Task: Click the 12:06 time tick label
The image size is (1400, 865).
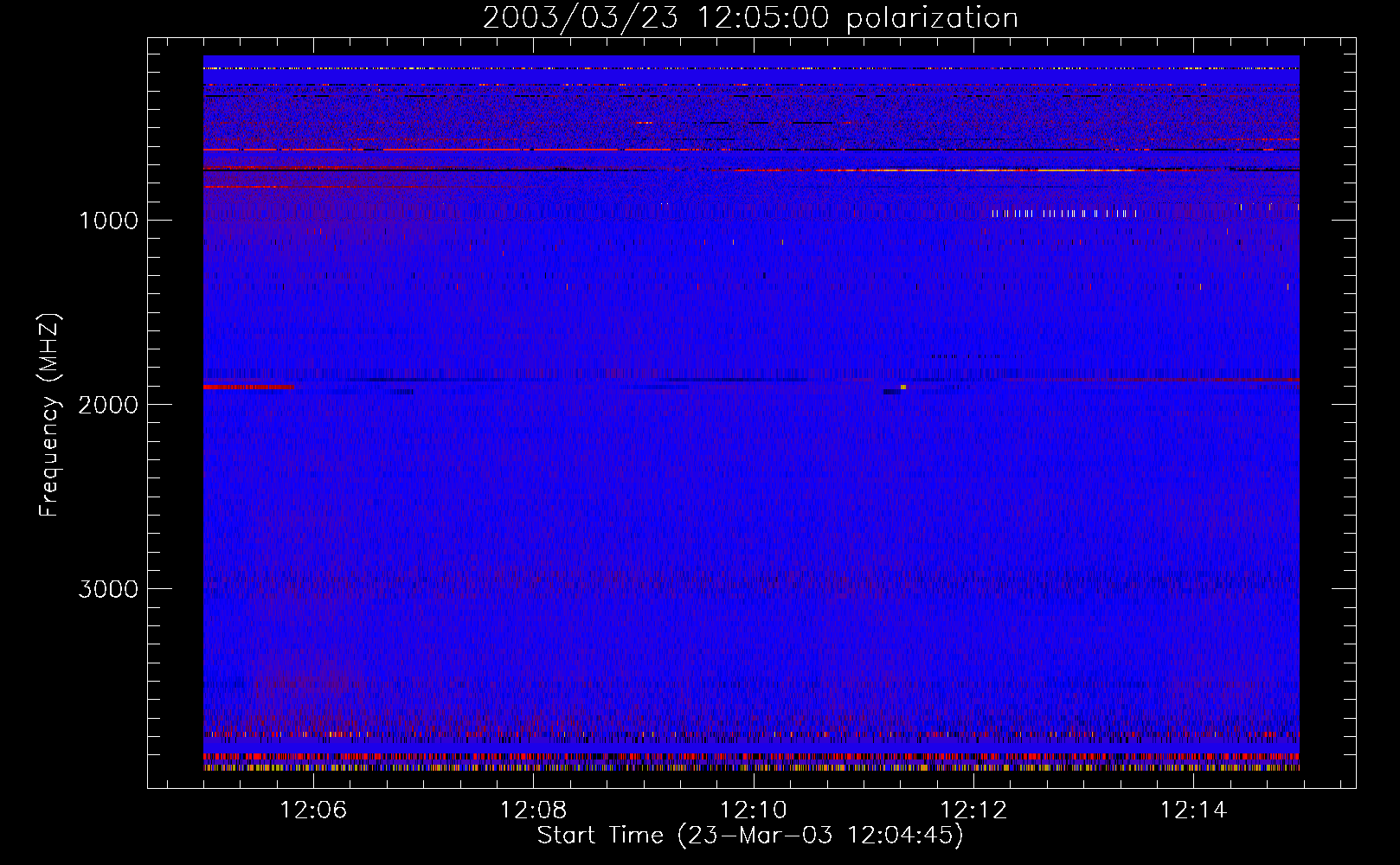Action: click(x=314, y=811)
